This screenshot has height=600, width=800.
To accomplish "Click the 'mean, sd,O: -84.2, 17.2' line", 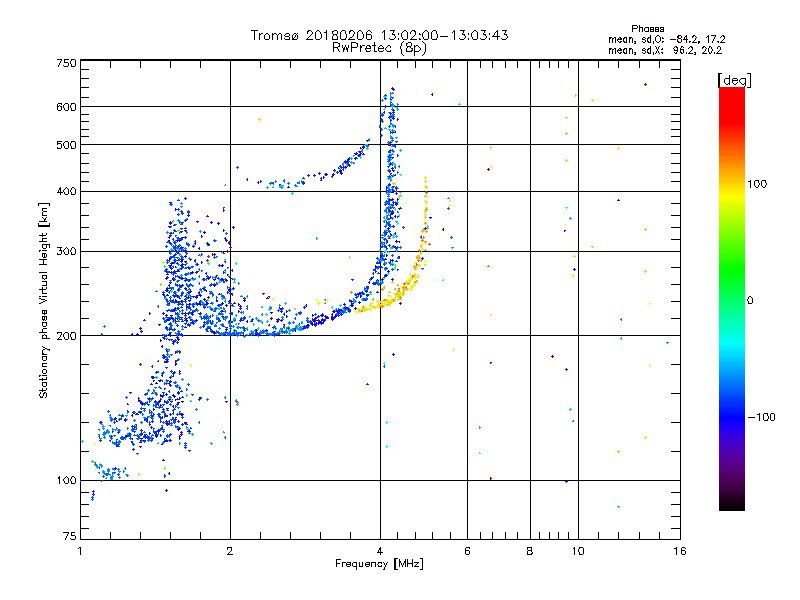I will click(x=666, y=39).
